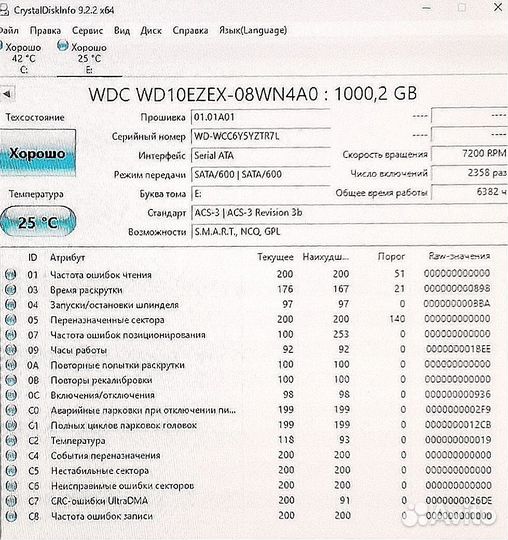This screenshot has width=508, height=540.
Task: Open the Диск menu
Action: pyautogui.click(x=151, y=30)
